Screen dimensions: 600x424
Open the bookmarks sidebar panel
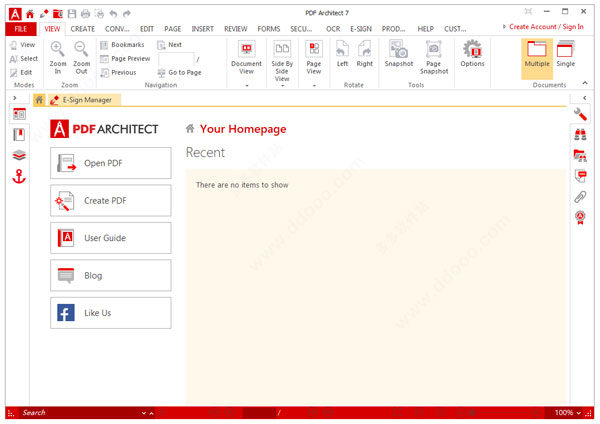coord(19,135)
